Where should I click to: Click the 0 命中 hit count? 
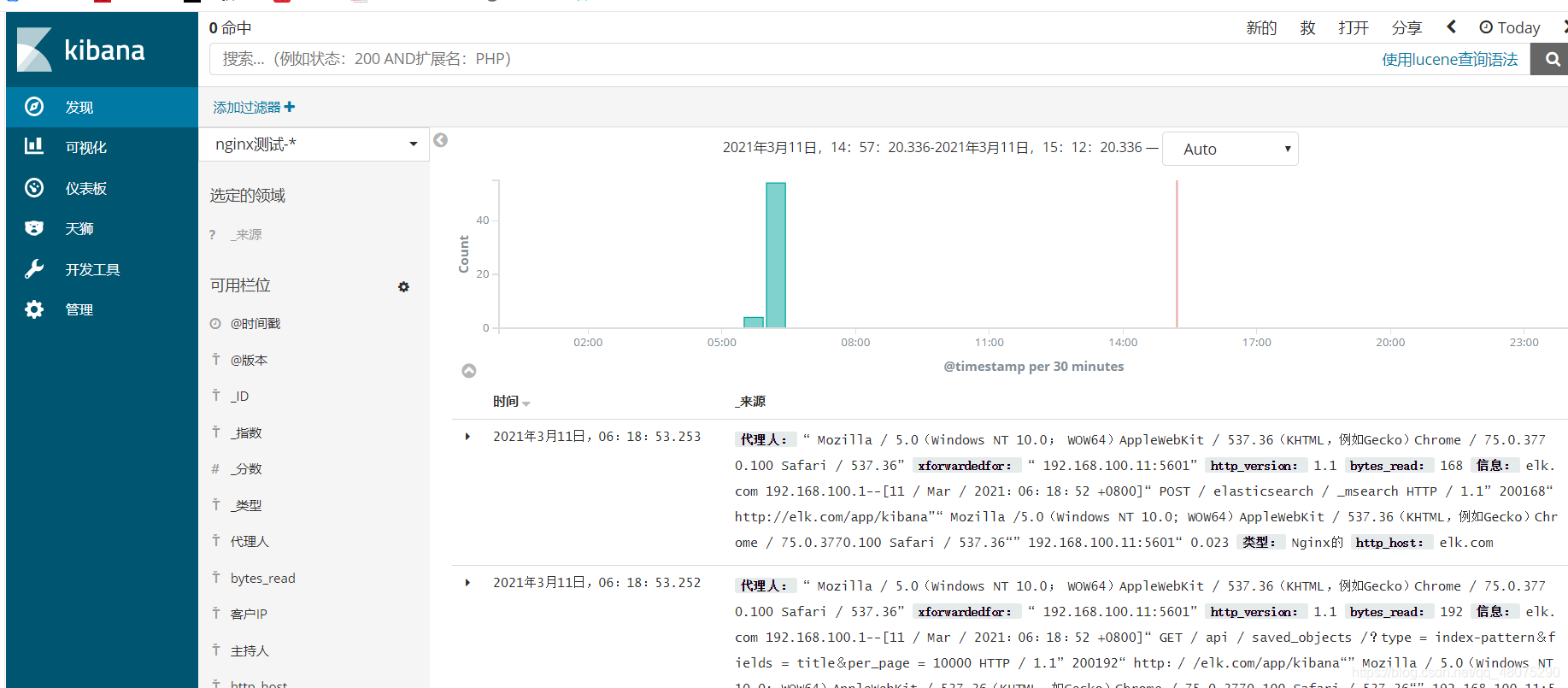(x=231, y=27)
